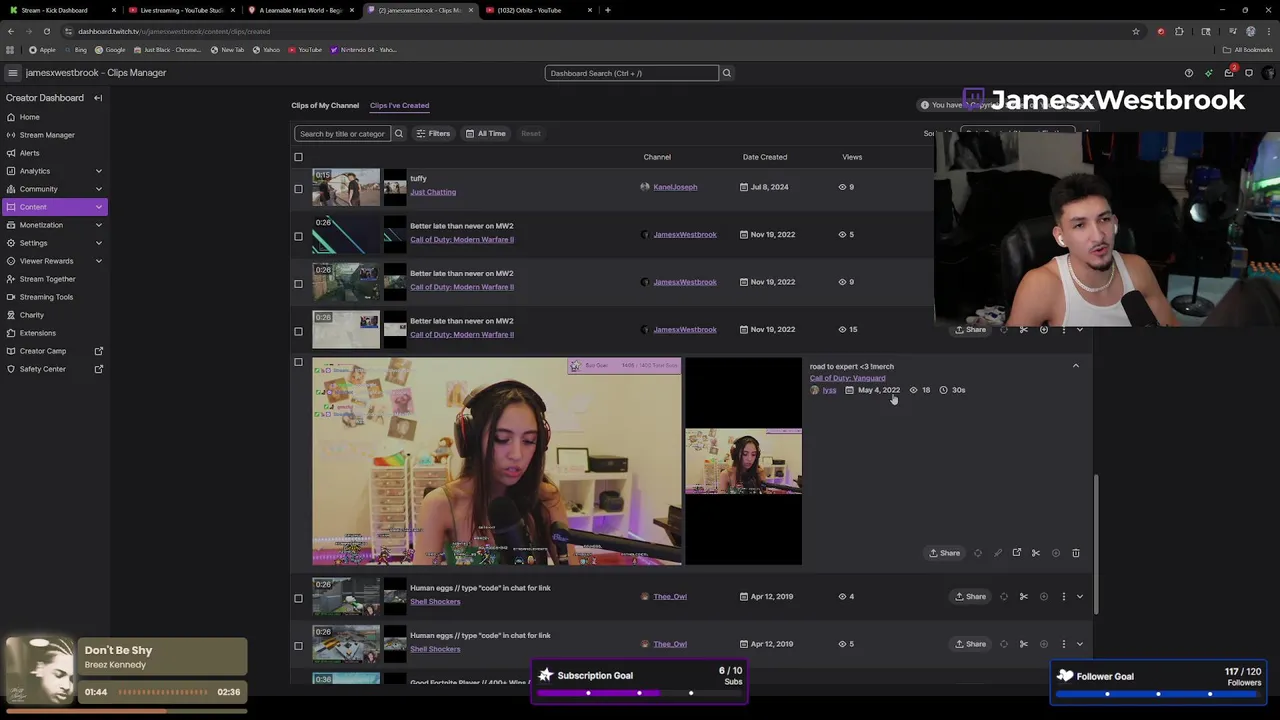Check the Human eggs 5-views clip checkbox
The height and width of the screenshot is (720, 1280).
click(x=298, y=645)
